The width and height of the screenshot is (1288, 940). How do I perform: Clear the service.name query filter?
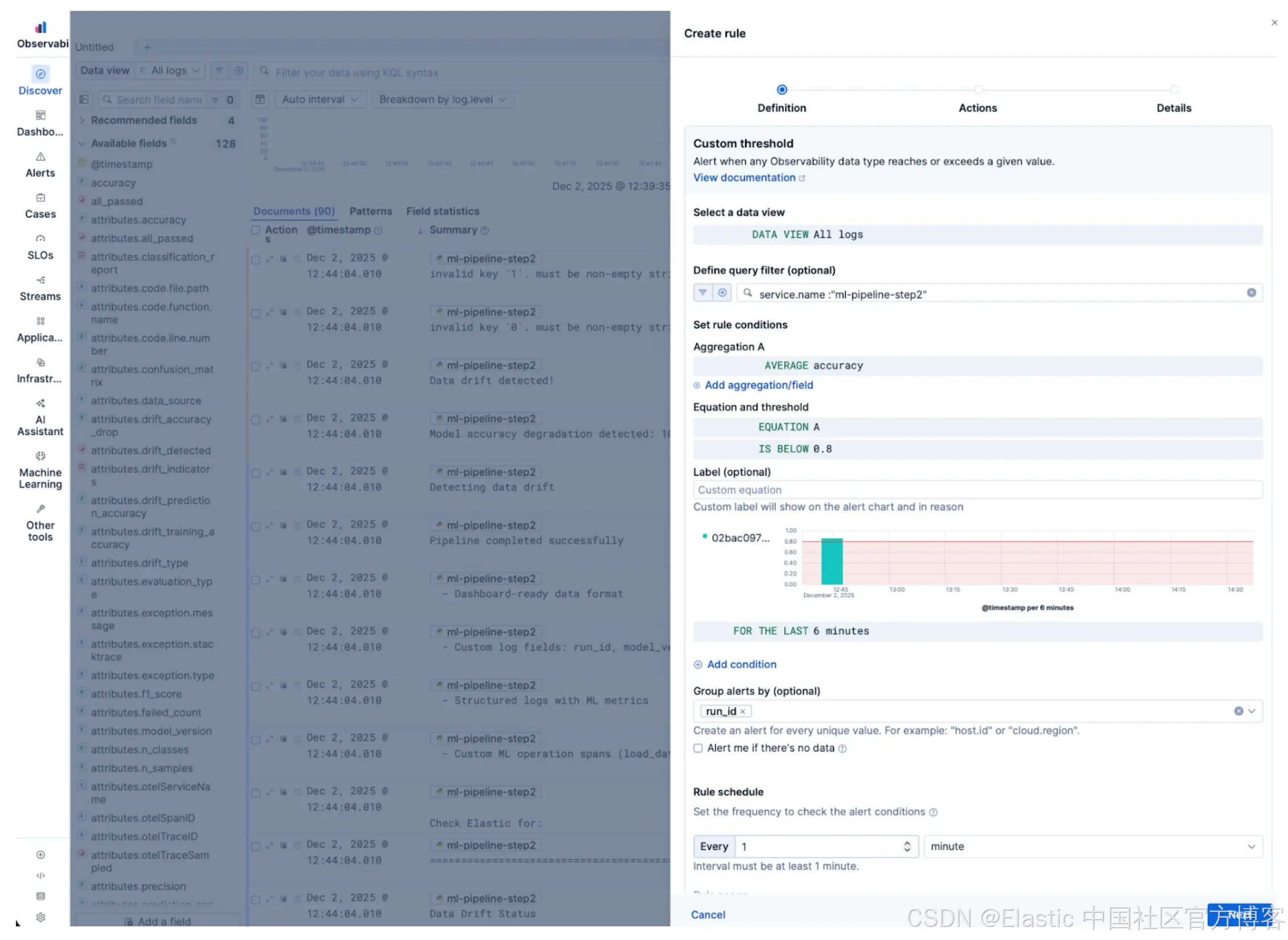(1252, 293)
